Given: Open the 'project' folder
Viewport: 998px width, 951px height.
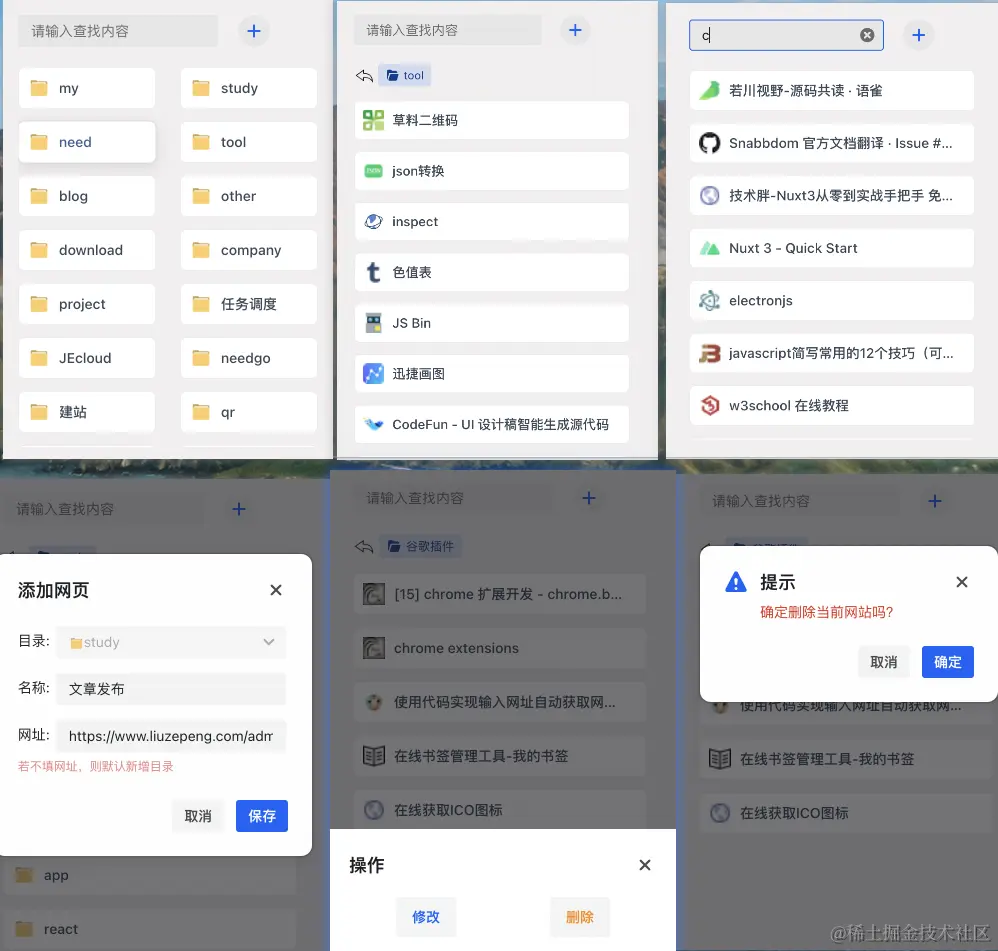Looking at the screenshot, I should 87,304.
